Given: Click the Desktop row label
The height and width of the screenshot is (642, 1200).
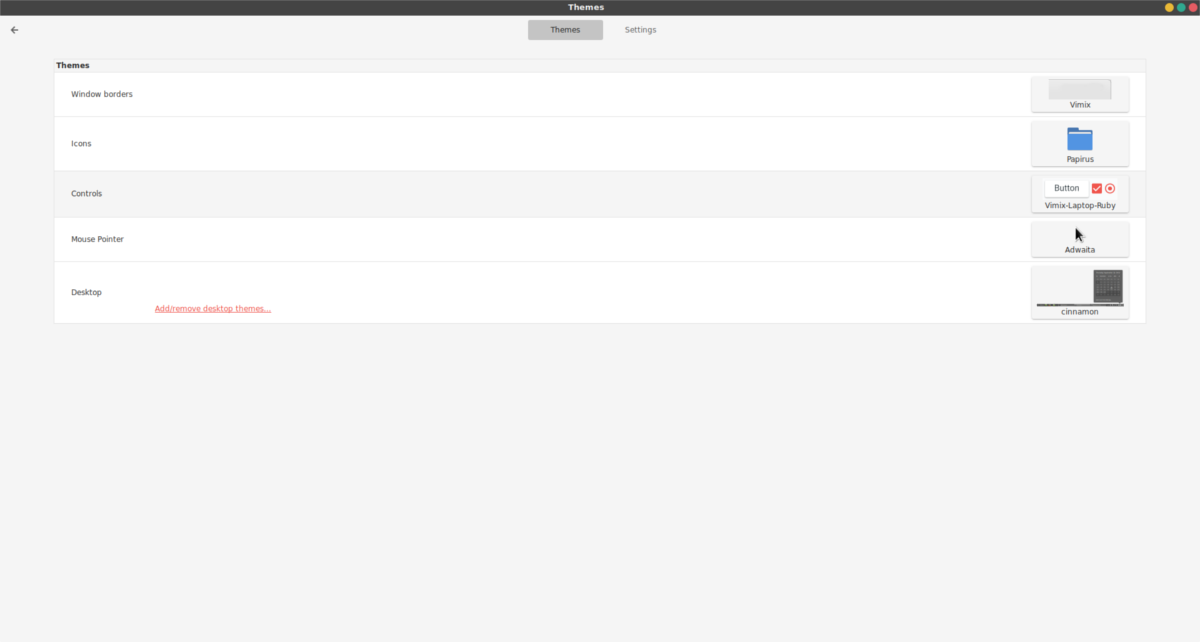Looking at the screenshot, I should click(x=86, y=292).
